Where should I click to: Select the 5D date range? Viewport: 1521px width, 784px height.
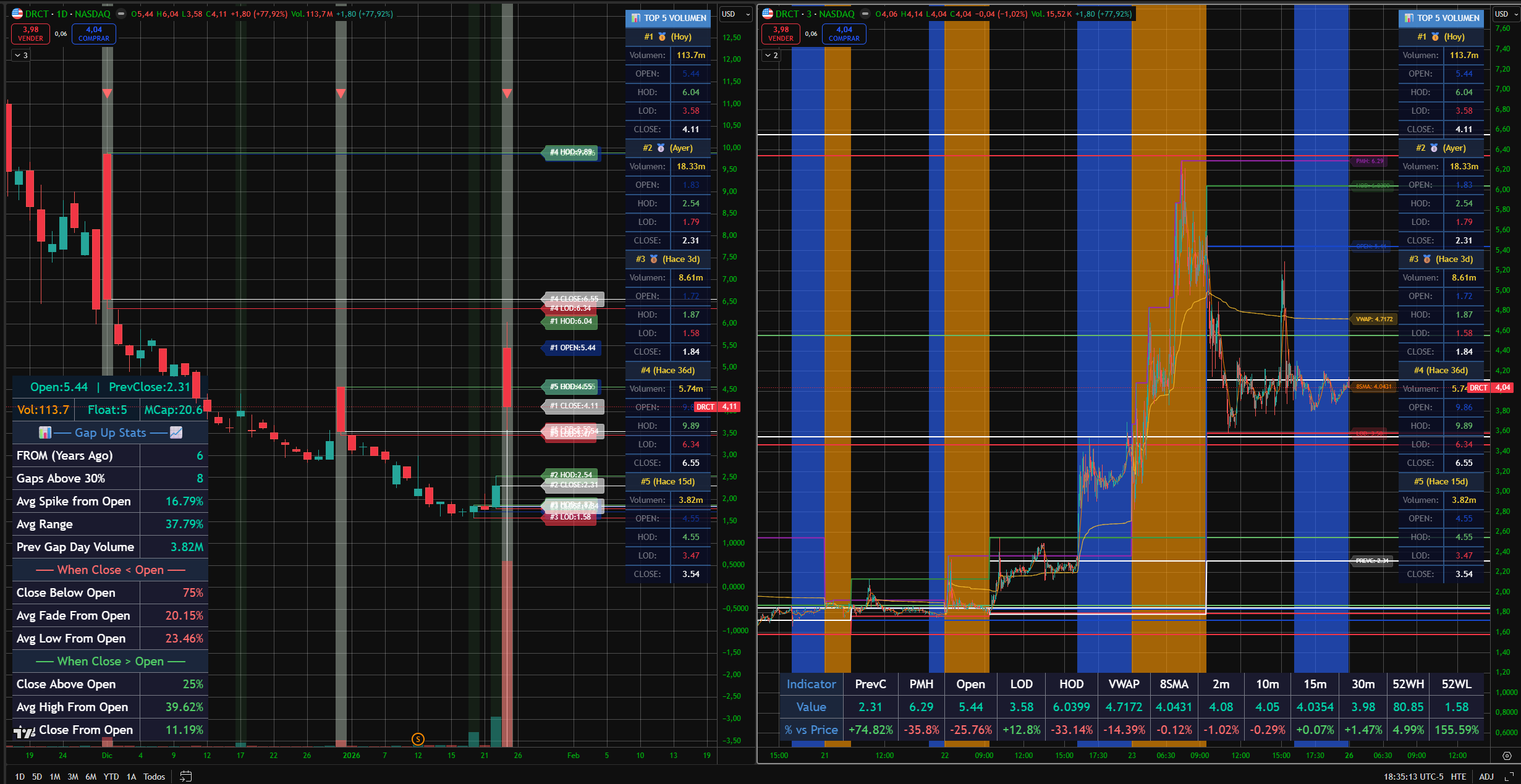[x=37, y=777]
